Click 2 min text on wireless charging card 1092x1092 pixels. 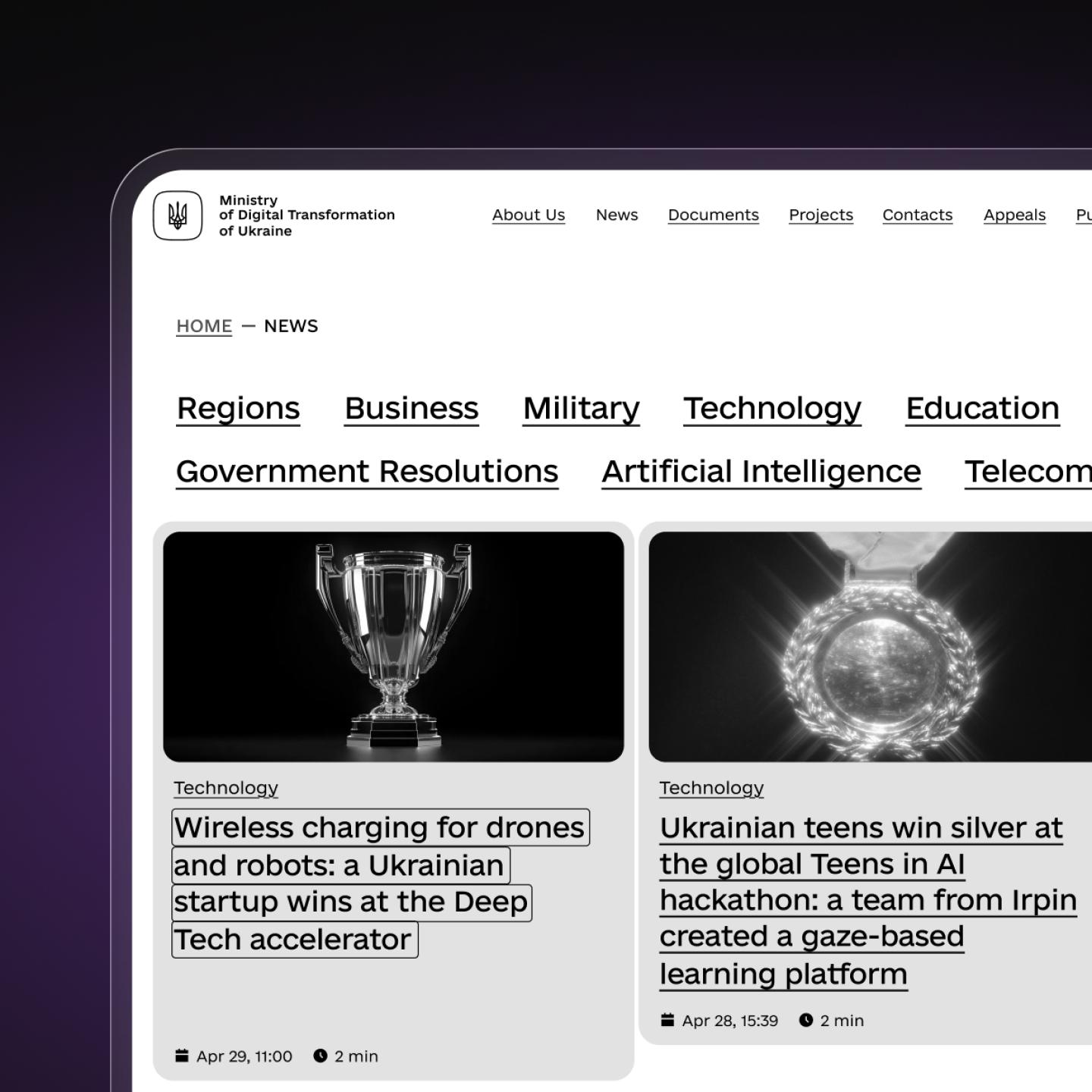(356, 1056)
